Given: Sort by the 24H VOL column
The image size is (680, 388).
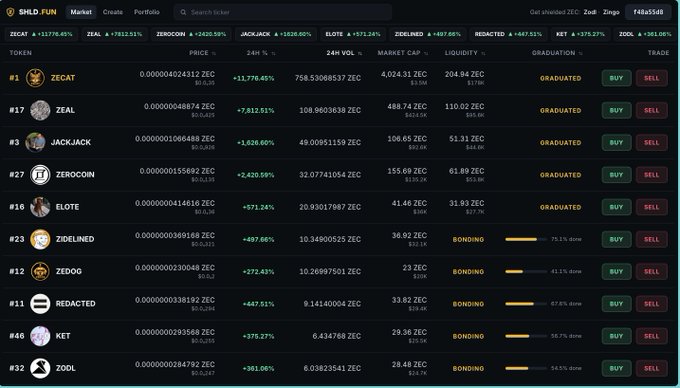Looking at the screenshot, I should coord(344,53).
